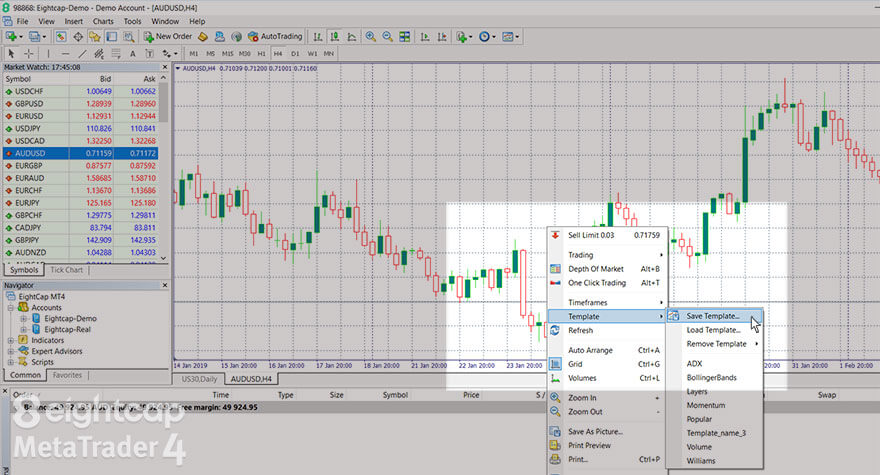This screenshot has width=880, height=475.
Task: Open the Charts menu
Action: pos(103,21)
